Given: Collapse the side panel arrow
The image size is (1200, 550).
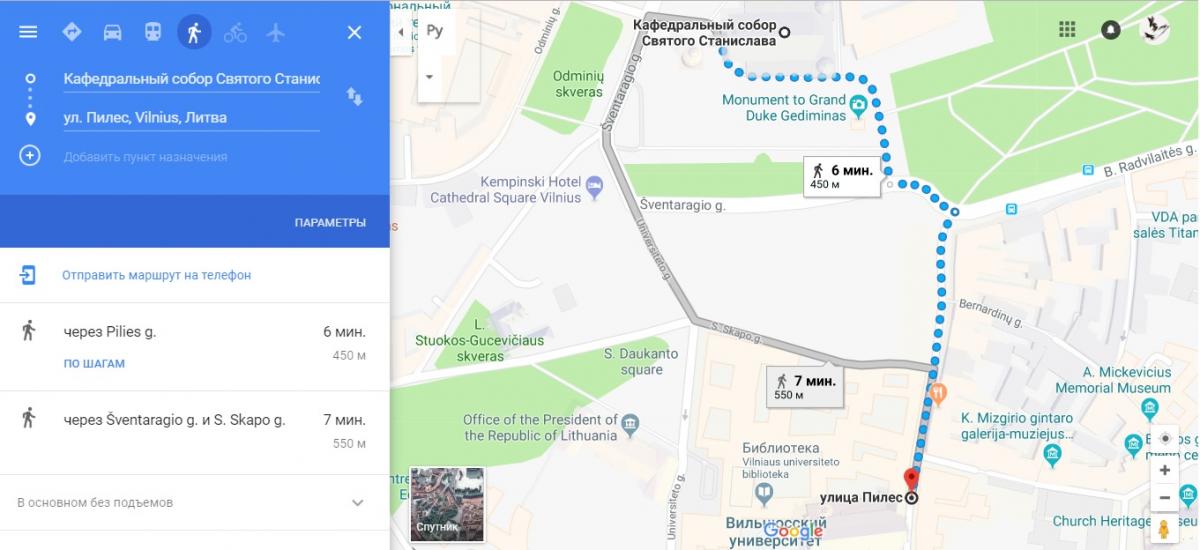Looking at the screenshot, I should tap(401, 32).
